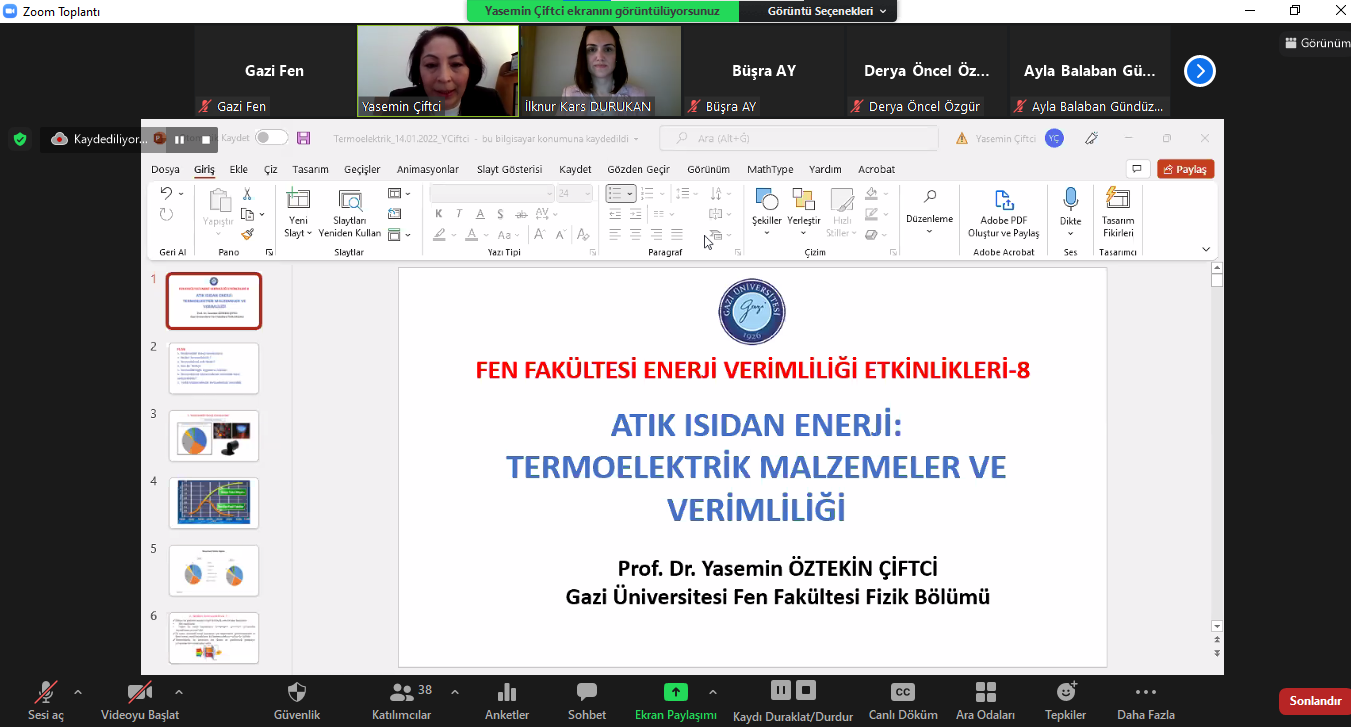Open the Yeni Slayt dropdown arrow

tap(309, 234)
